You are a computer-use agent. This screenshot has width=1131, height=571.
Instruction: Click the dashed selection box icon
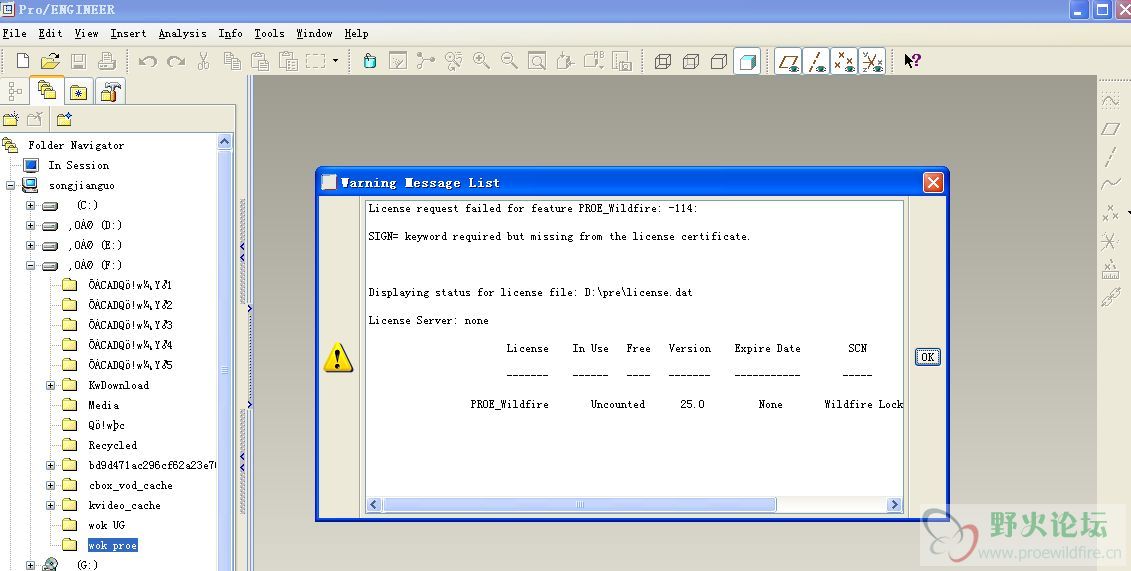315,61
